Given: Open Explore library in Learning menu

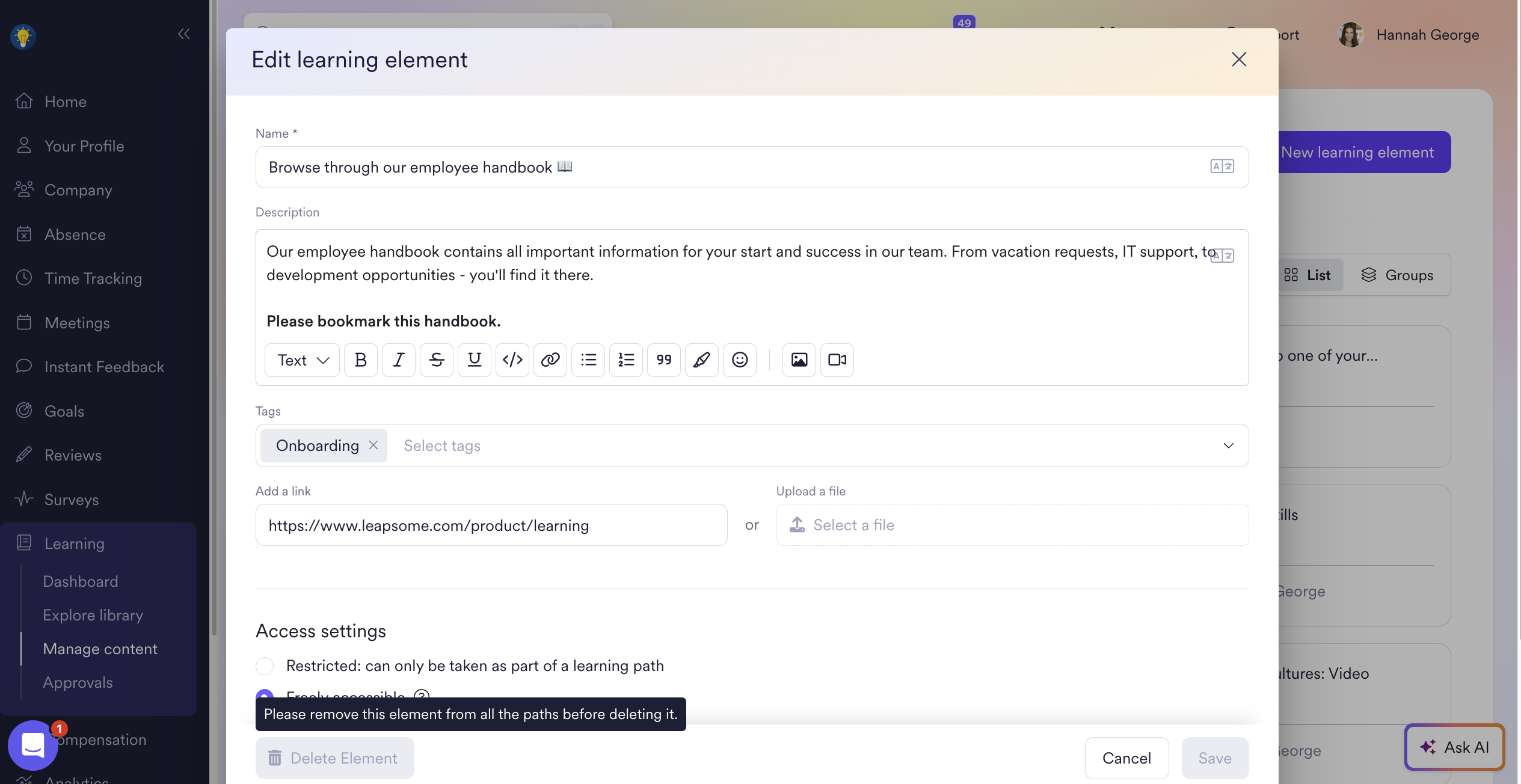Looking at the screenshot, I should pos(93,615).
